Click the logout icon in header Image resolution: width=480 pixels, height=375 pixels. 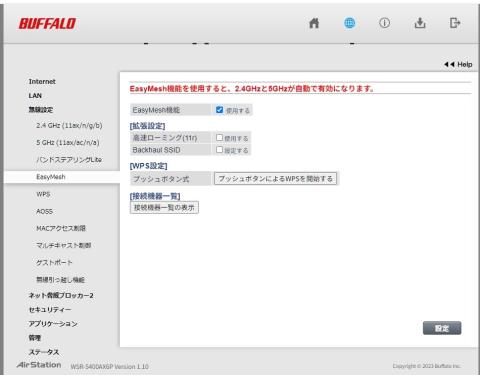pos(455,23)
